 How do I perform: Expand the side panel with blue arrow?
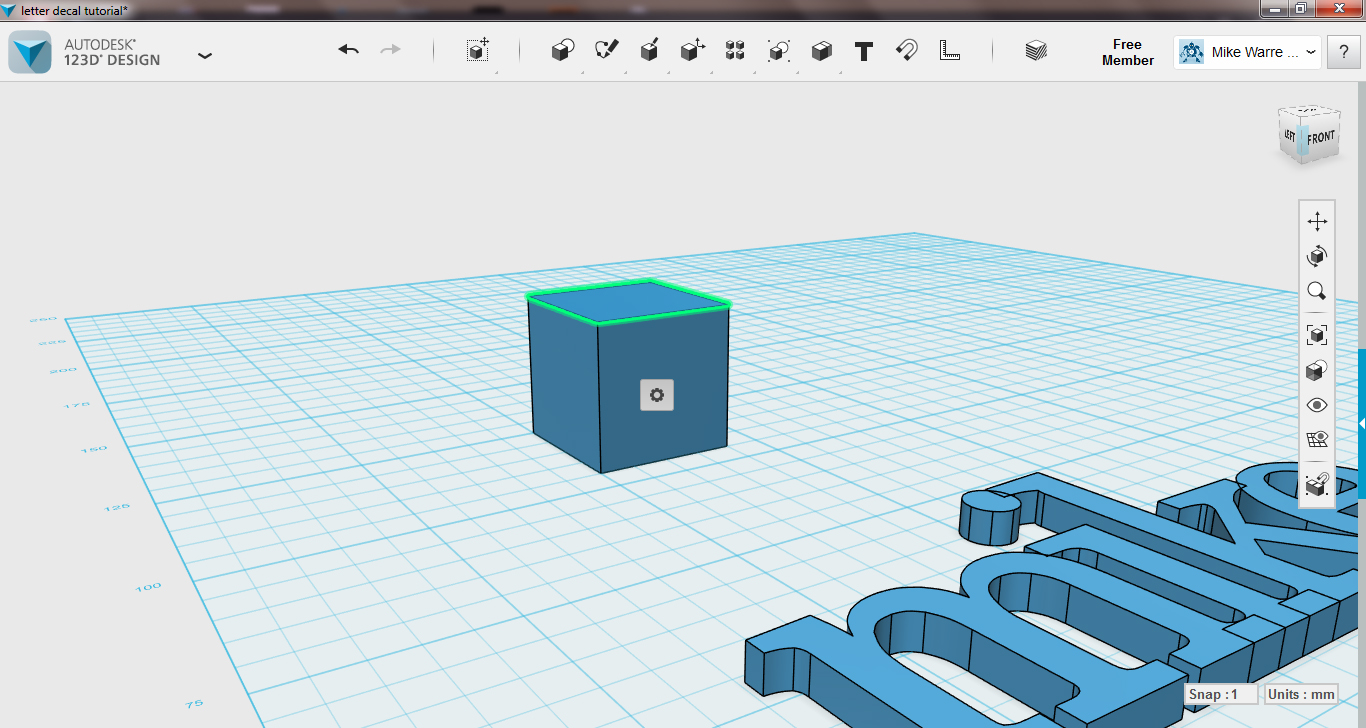point(1362,424)
